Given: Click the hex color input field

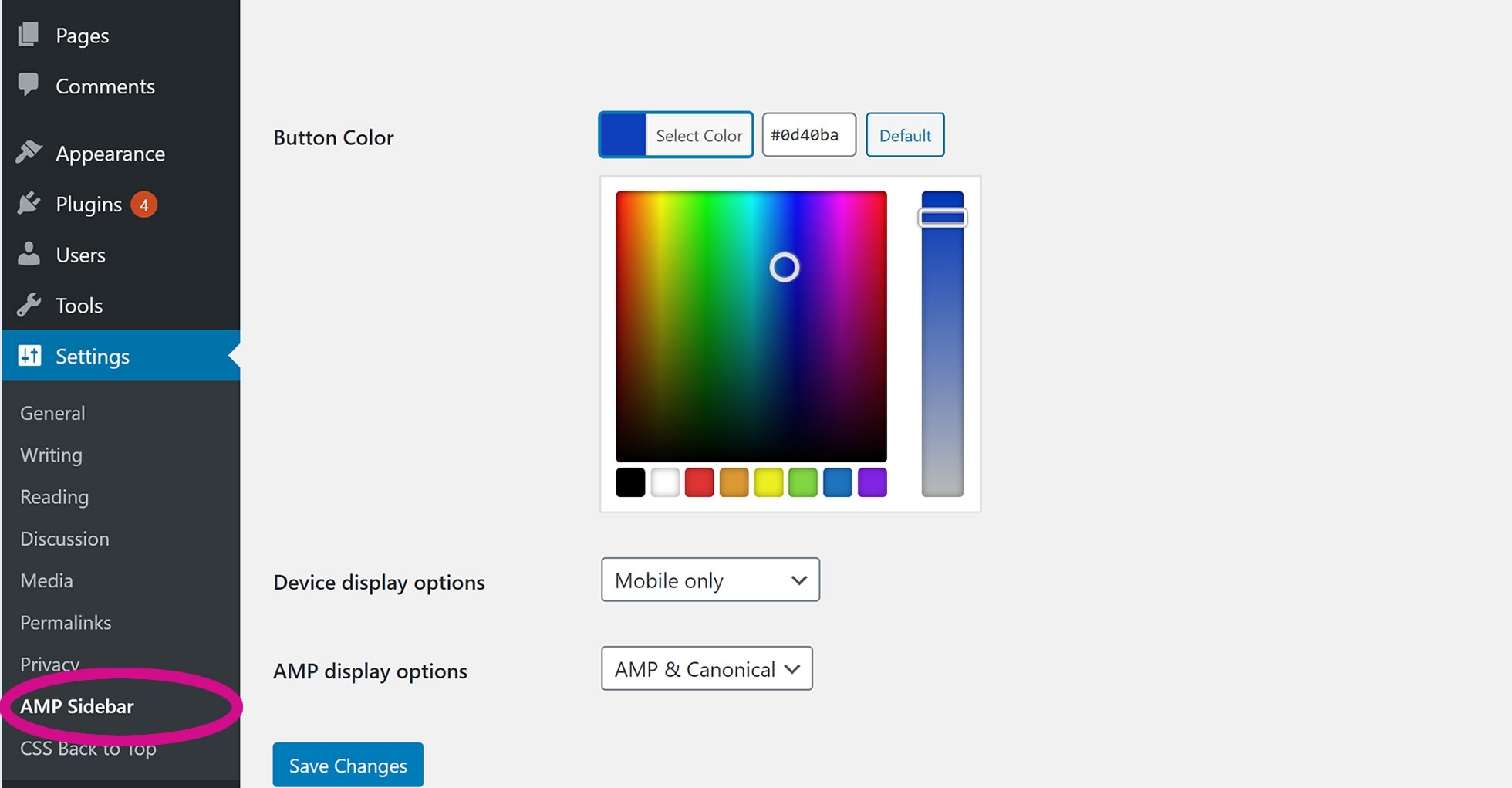Looking at the screenshot, I should [x=808, y=135].
